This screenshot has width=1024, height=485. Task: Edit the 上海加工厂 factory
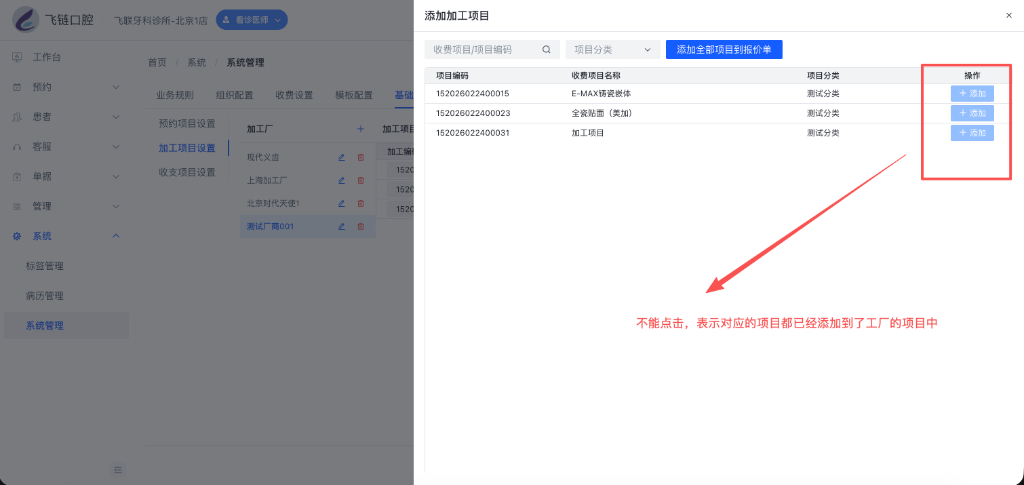click(341, 180)
